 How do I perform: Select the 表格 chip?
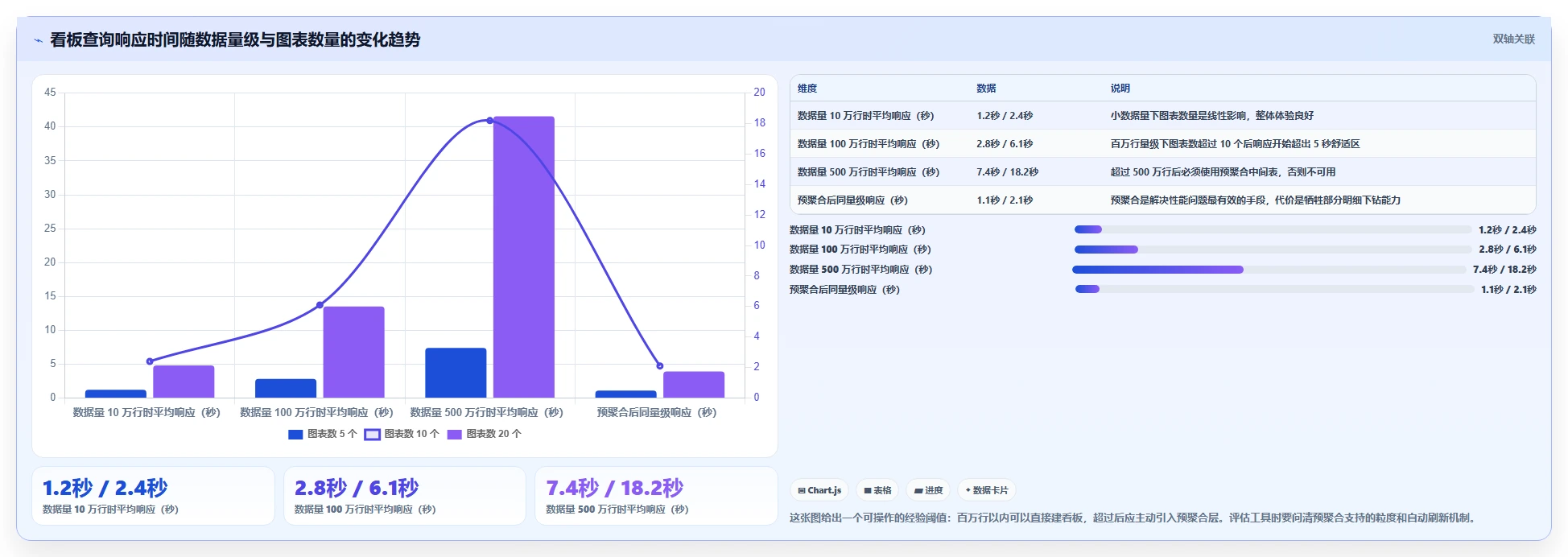877,490
